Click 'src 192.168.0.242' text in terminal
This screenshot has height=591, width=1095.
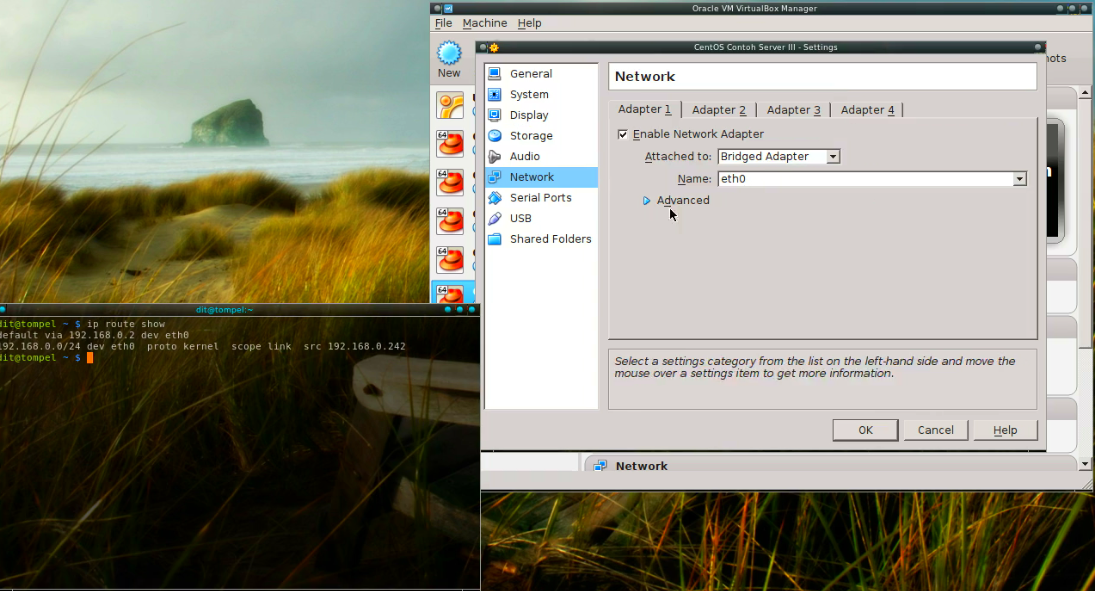pos(354,346)
